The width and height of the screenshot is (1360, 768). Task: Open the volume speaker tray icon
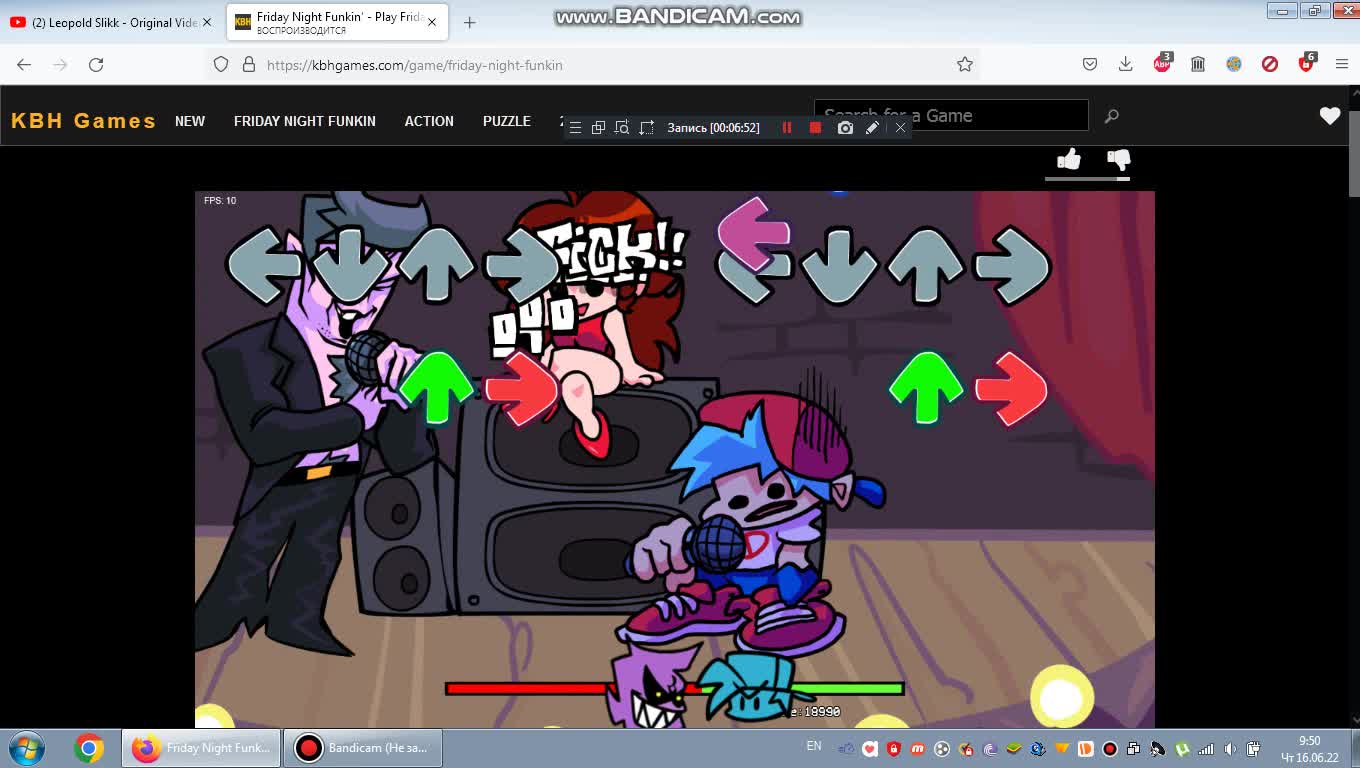[x=1230, y=749]
